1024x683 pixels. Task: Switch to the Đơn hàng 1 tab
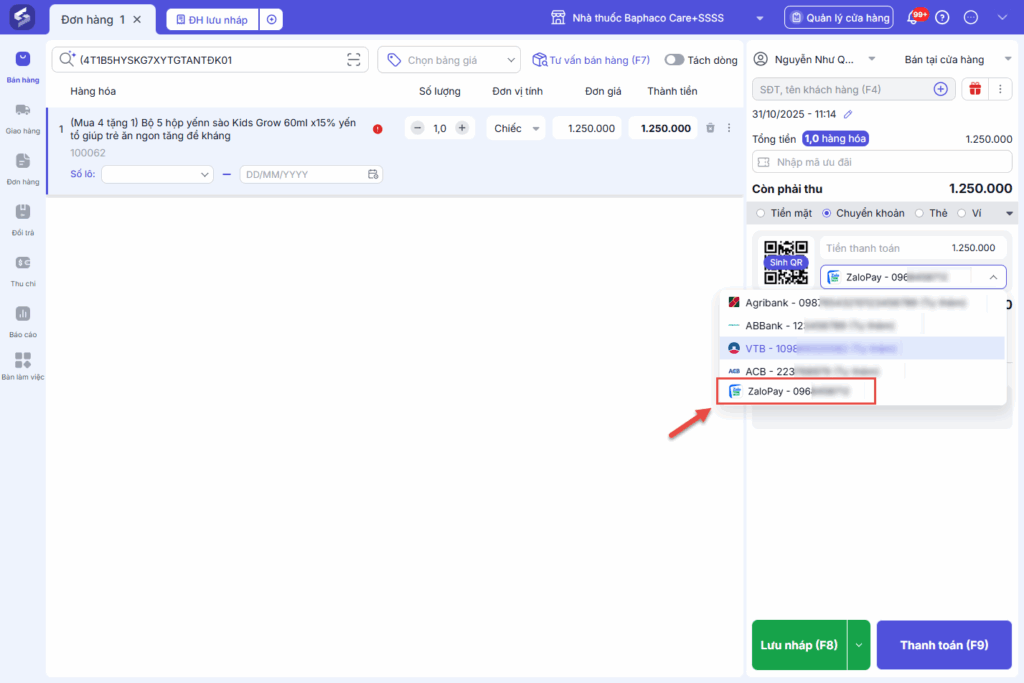[93, 20]
